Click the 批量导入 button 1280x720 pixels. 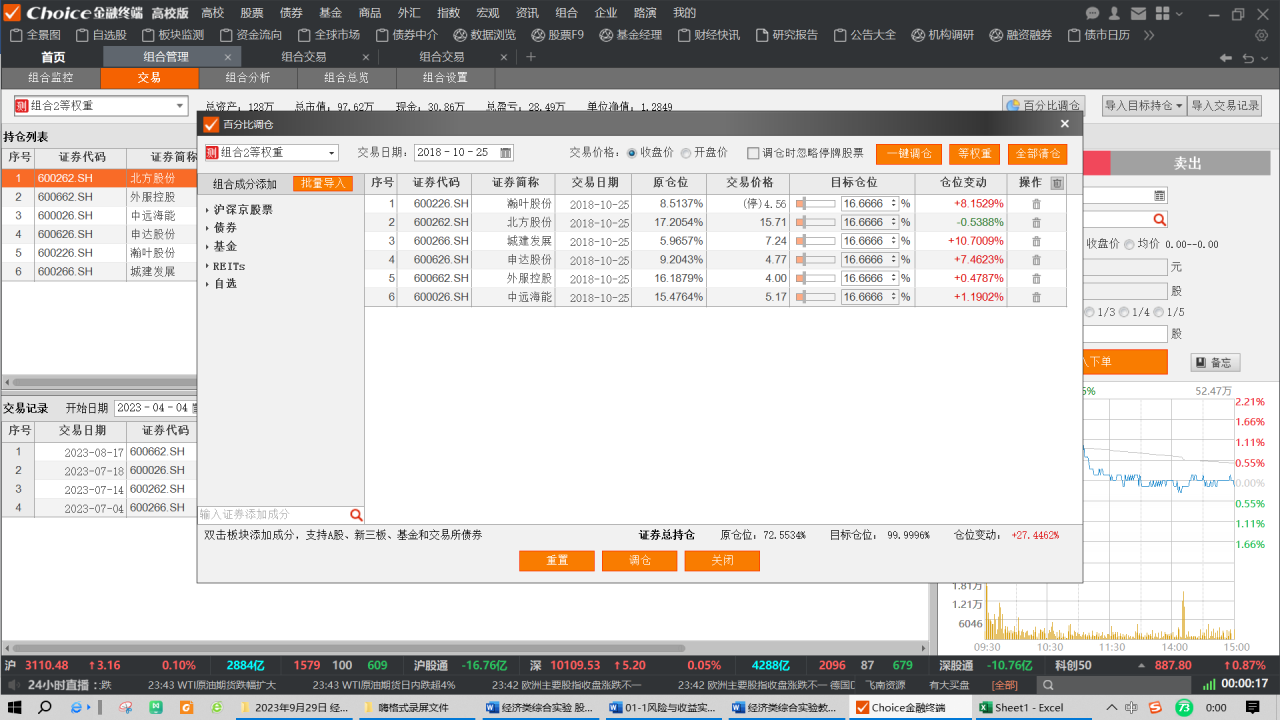pyautogui.click(x=323, y=183)
